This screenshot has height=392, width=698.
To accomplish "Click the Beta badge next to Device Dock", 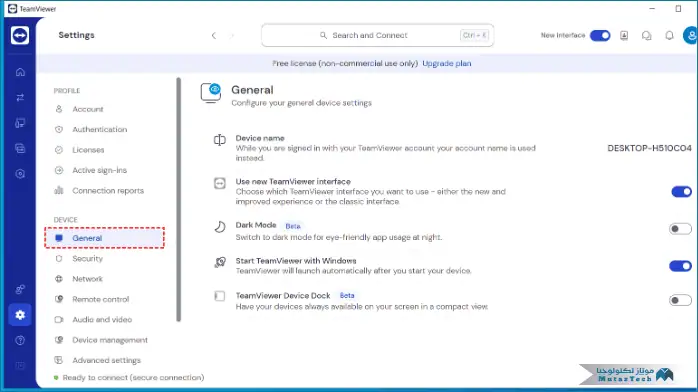I will [x=347, y=295].
